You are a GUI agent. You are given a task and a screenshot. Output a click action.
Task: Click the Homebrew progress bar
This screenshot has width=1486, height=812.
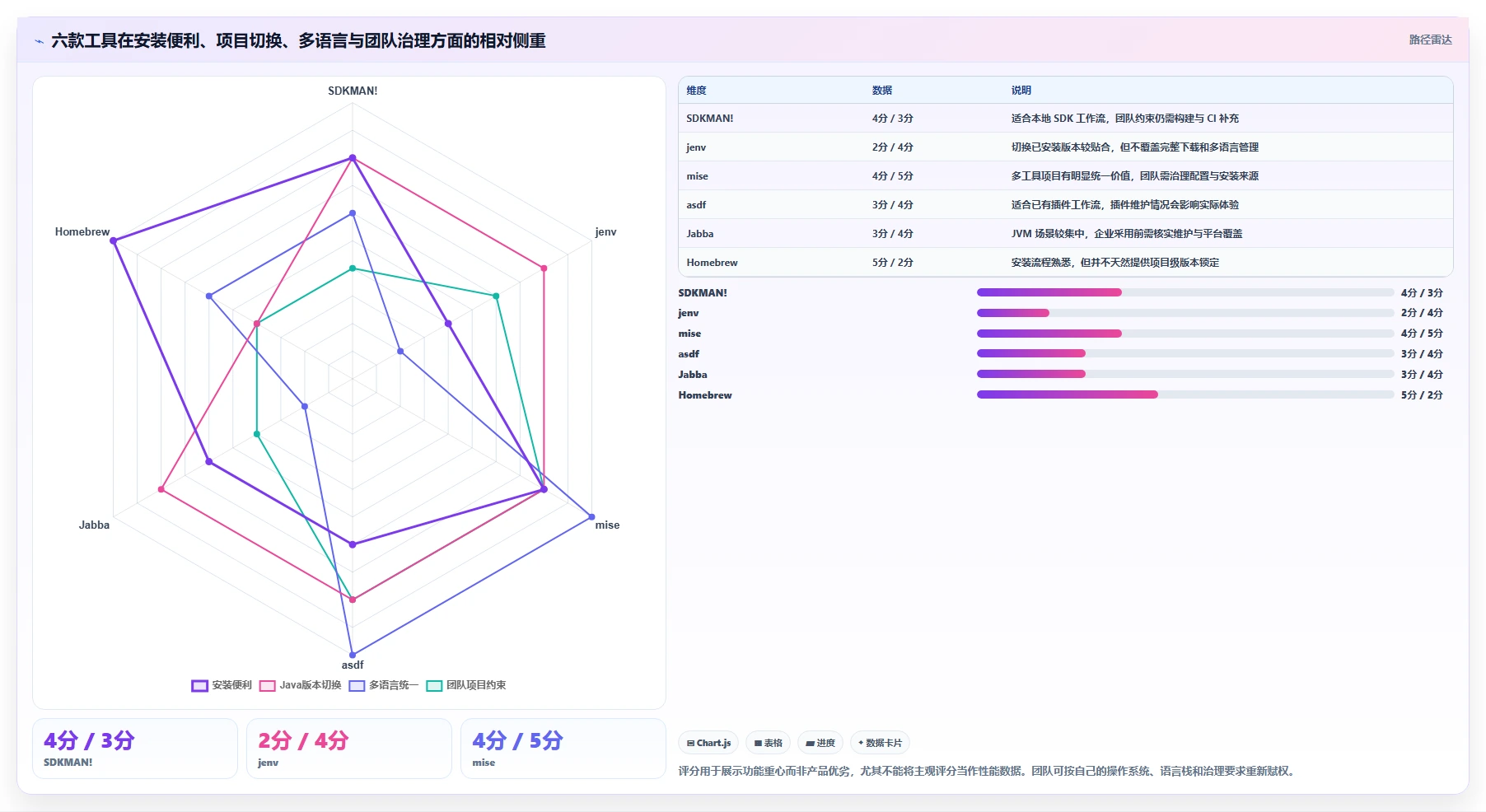[1185, 394]
